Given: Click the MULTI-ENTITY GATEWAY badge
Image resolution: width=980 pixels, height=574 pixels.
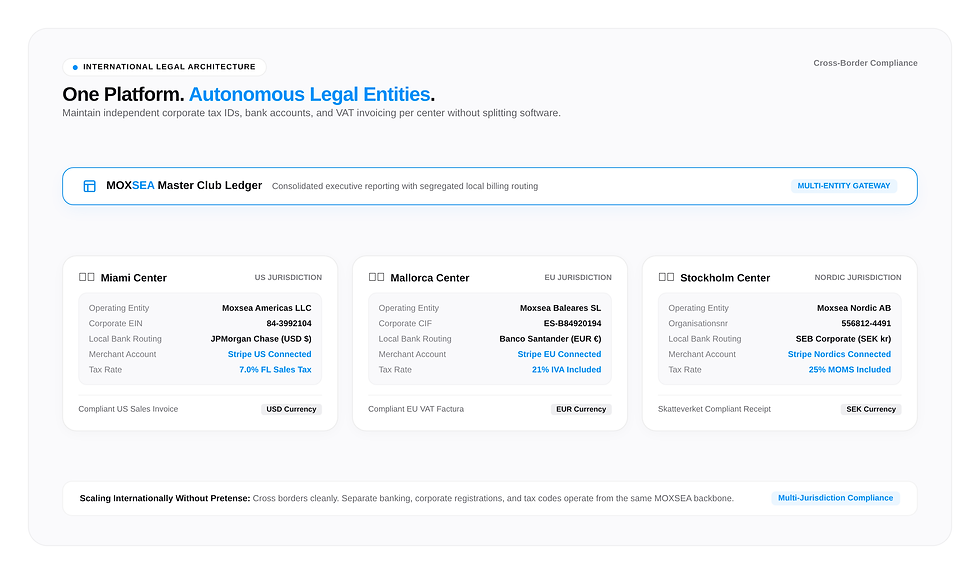Looking at the screenshot, I should (x=844, y=186).
